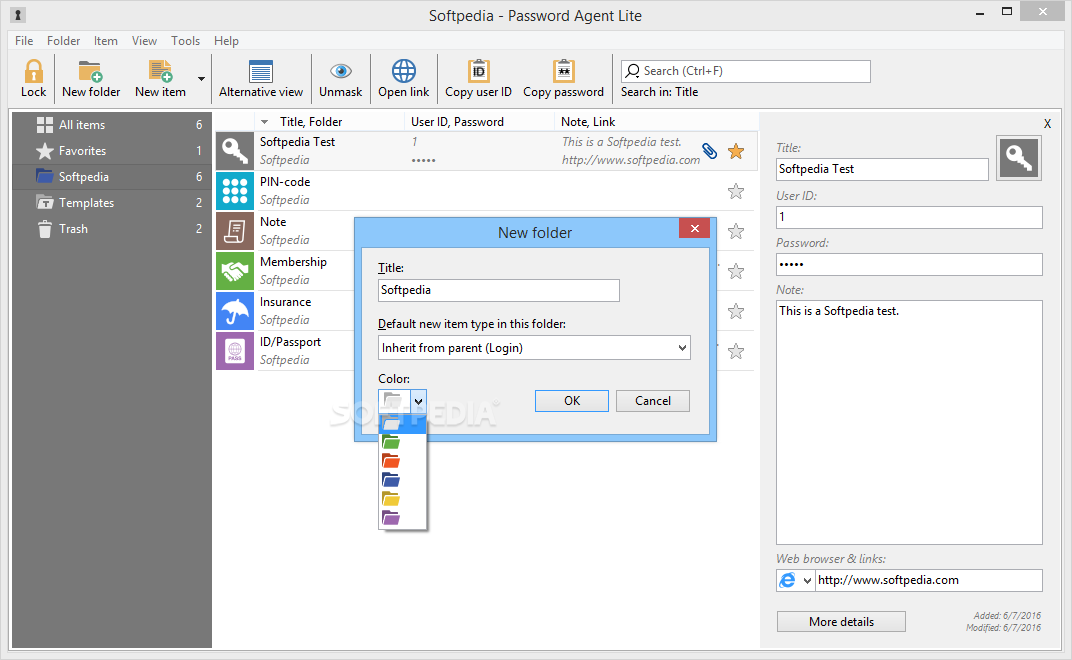Toggle the Color dropdown arrow
The image size is (1072, 660).
(418, 401)
